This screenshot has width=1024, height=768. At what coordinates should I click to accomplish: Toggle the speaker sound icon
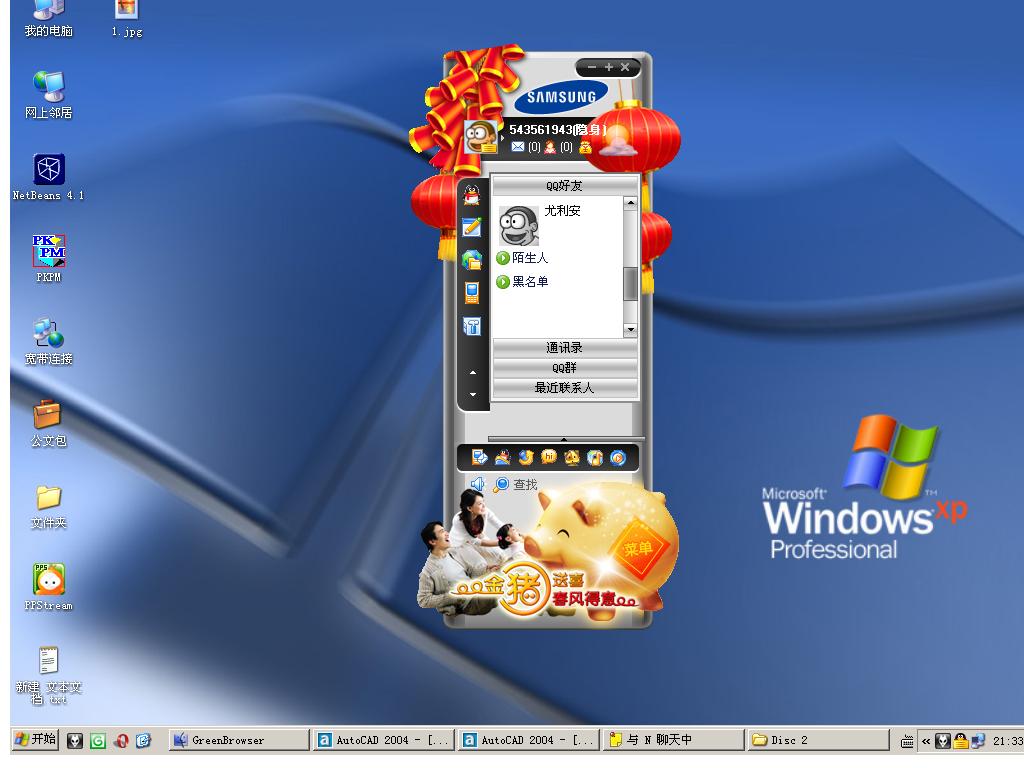tap(477, 484)
